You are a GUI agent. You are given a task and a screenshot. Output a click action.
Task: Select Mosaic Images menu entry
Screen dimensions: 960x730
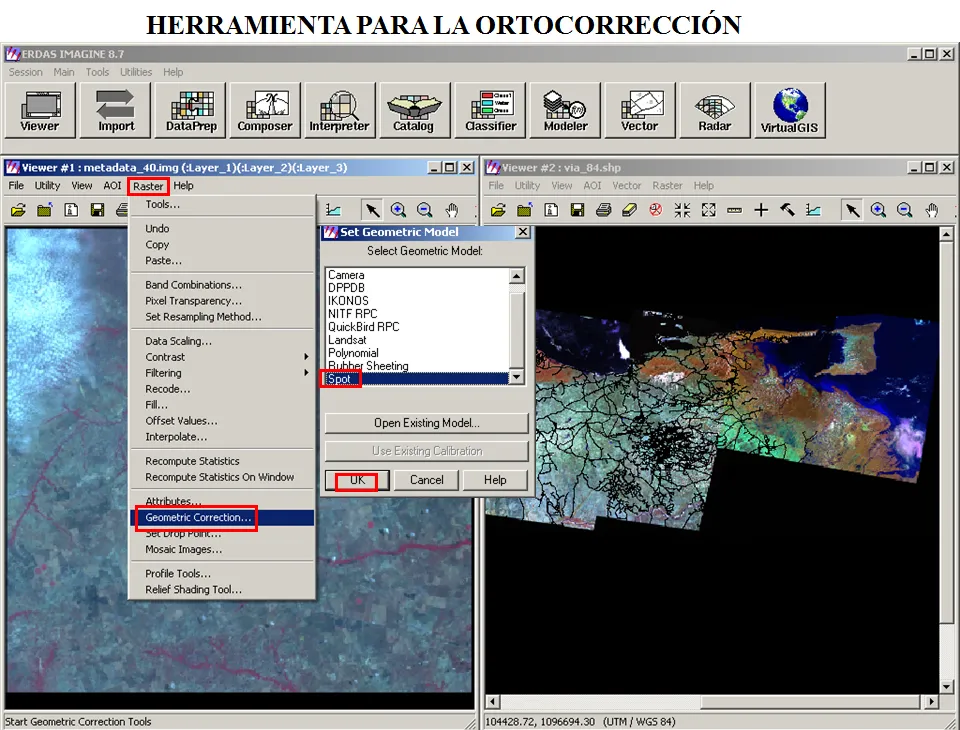[x=222, y=549]
